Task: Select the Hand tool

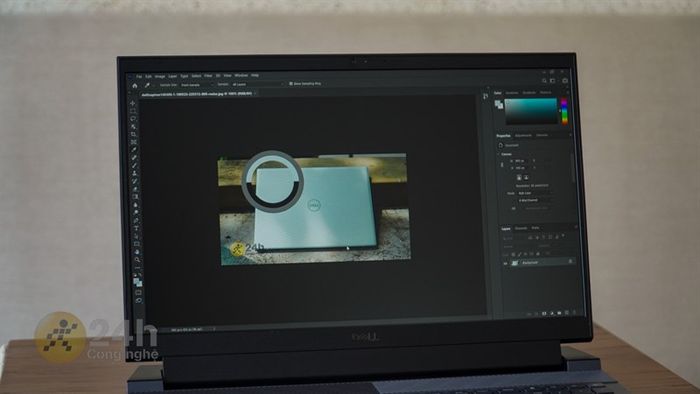Action: 137,252
